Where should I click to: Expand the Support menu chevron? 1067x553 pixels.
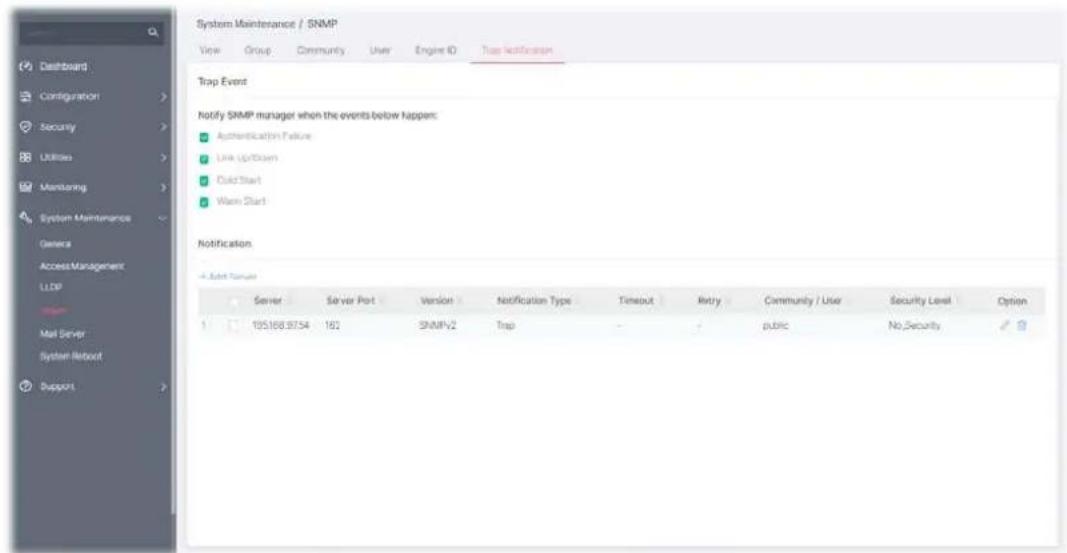pyautogui.click(x=163, y=386)
